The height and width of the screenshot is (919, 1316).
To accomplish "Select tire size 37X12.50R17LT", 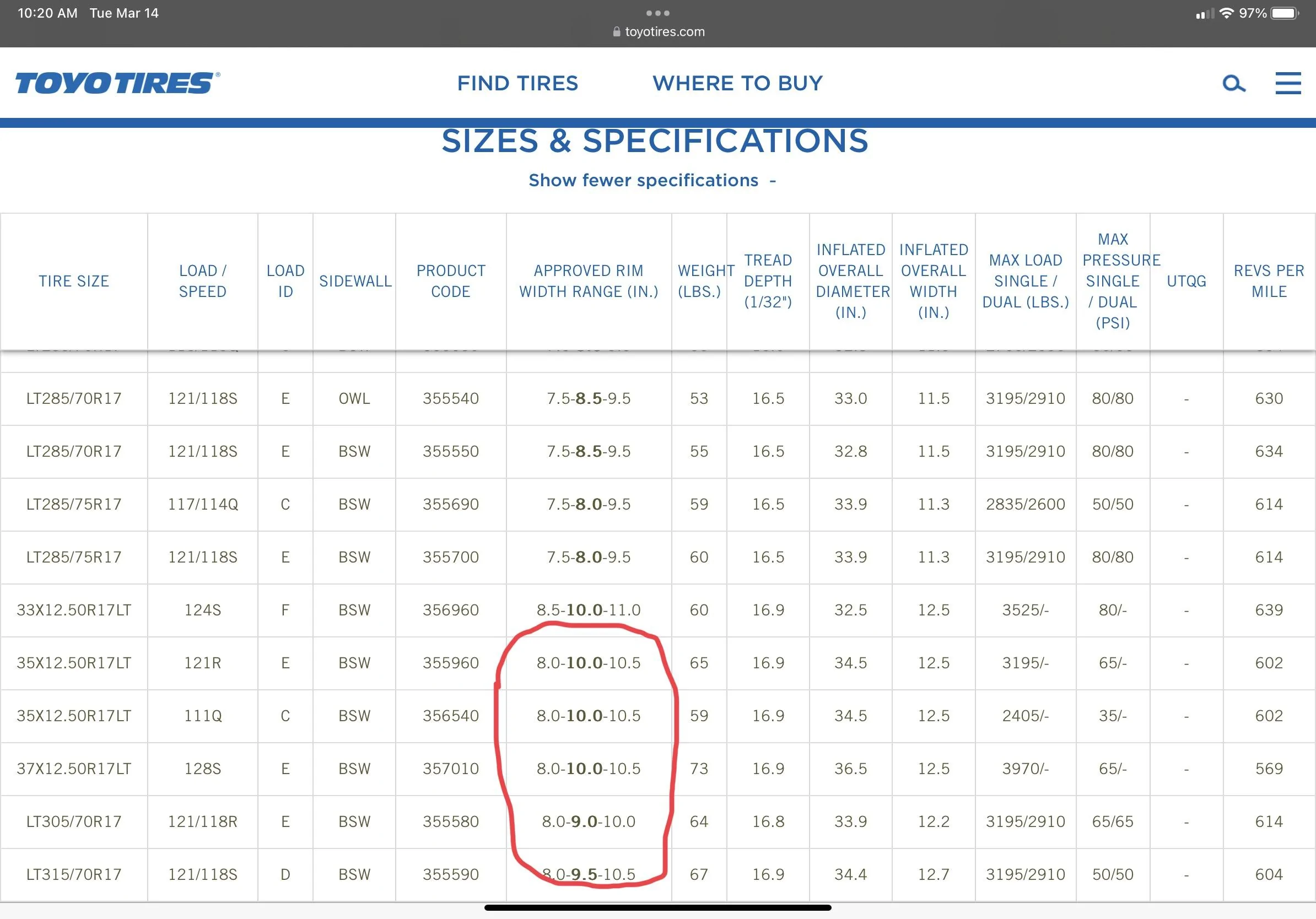I will pyautogui.click(x=74, y=769).
